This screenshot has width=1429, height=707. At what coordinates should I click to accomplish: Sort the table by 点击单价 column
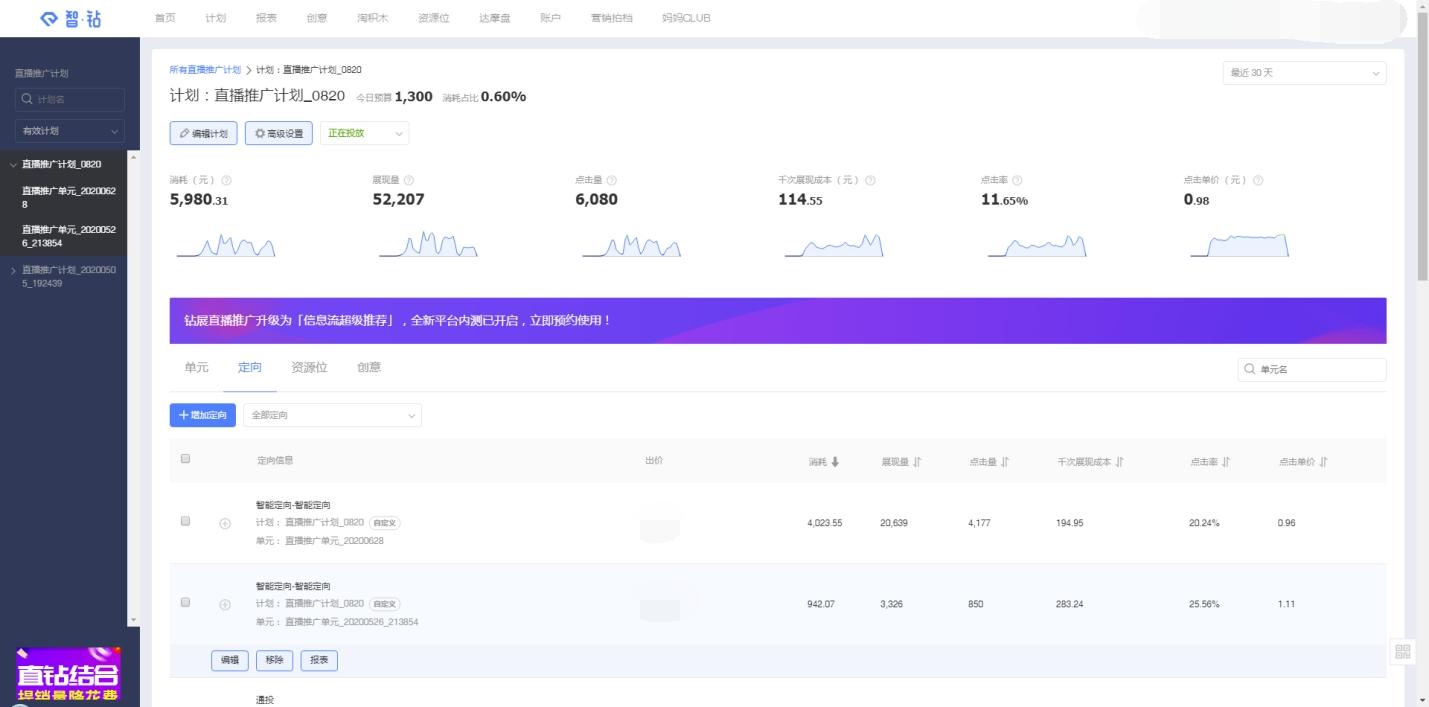1323,461
